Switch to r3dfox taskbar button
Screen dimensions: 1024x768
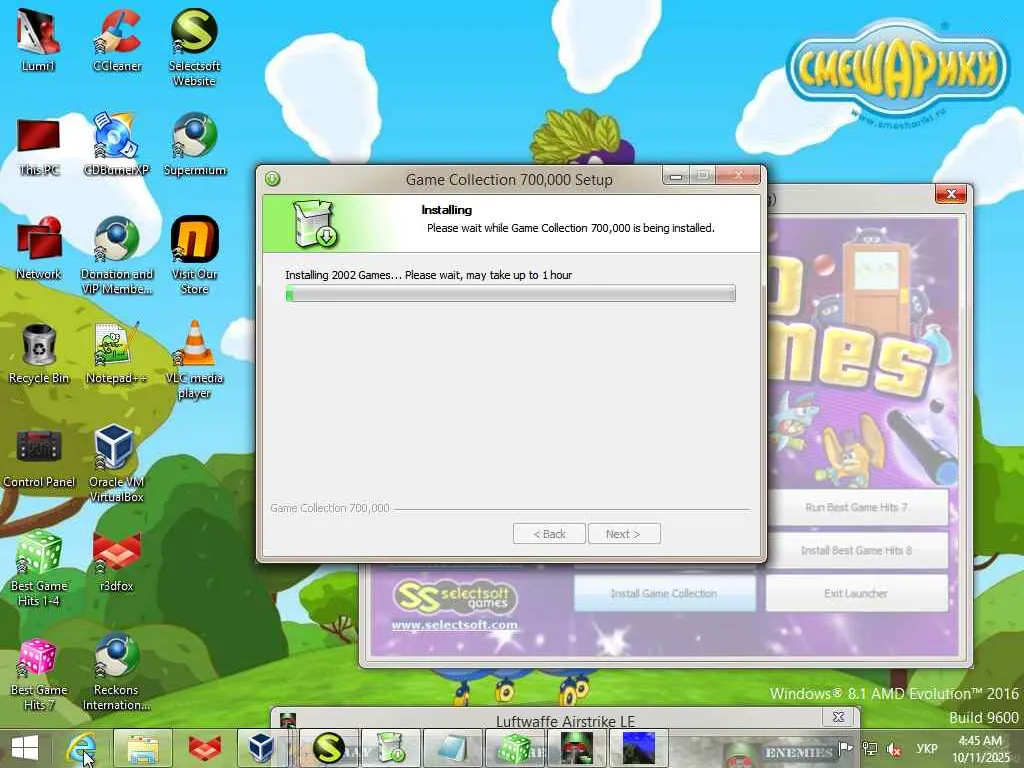[204, 748]
